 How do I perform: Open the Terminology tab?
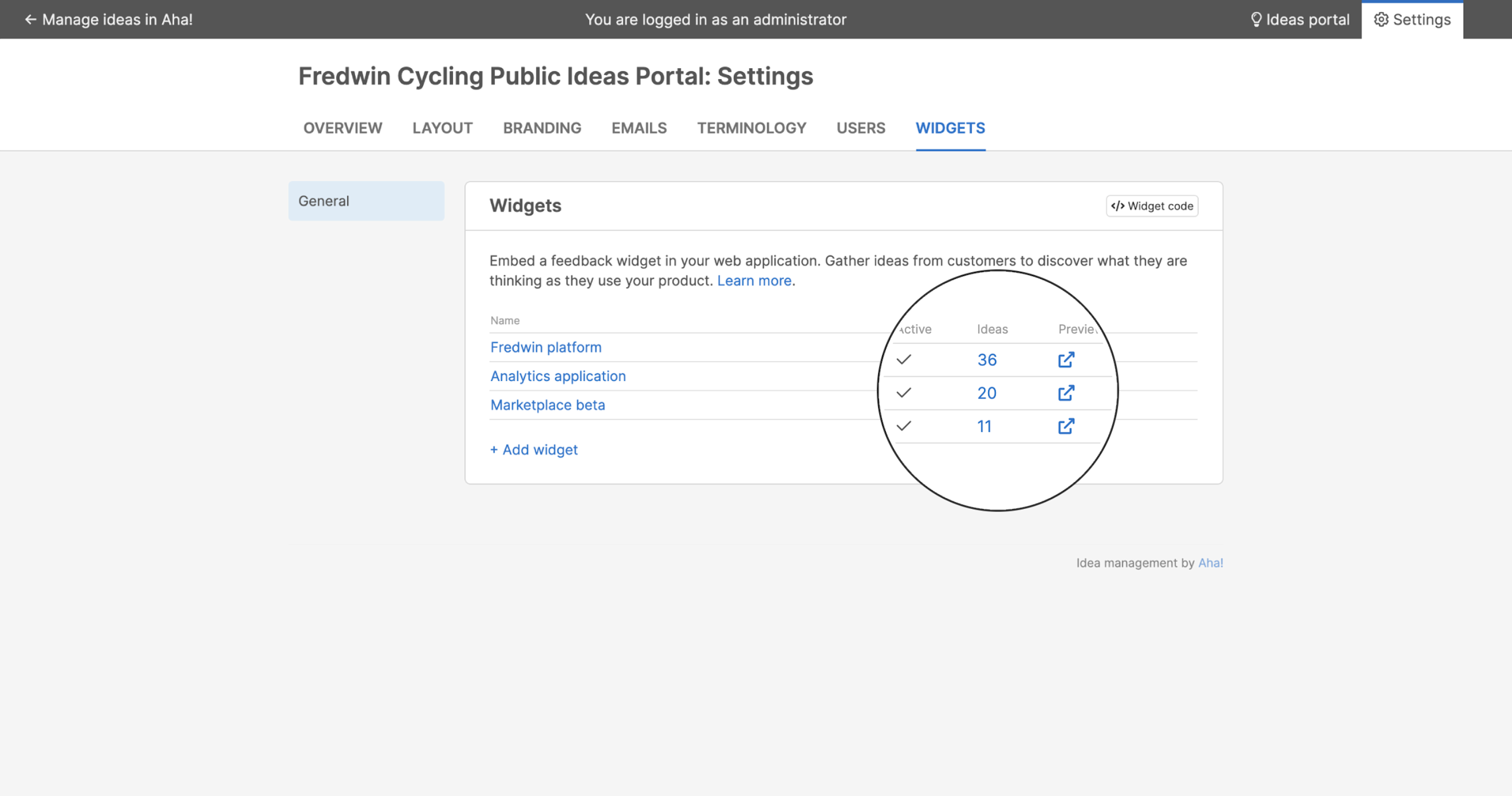click(x=751, y=128)
